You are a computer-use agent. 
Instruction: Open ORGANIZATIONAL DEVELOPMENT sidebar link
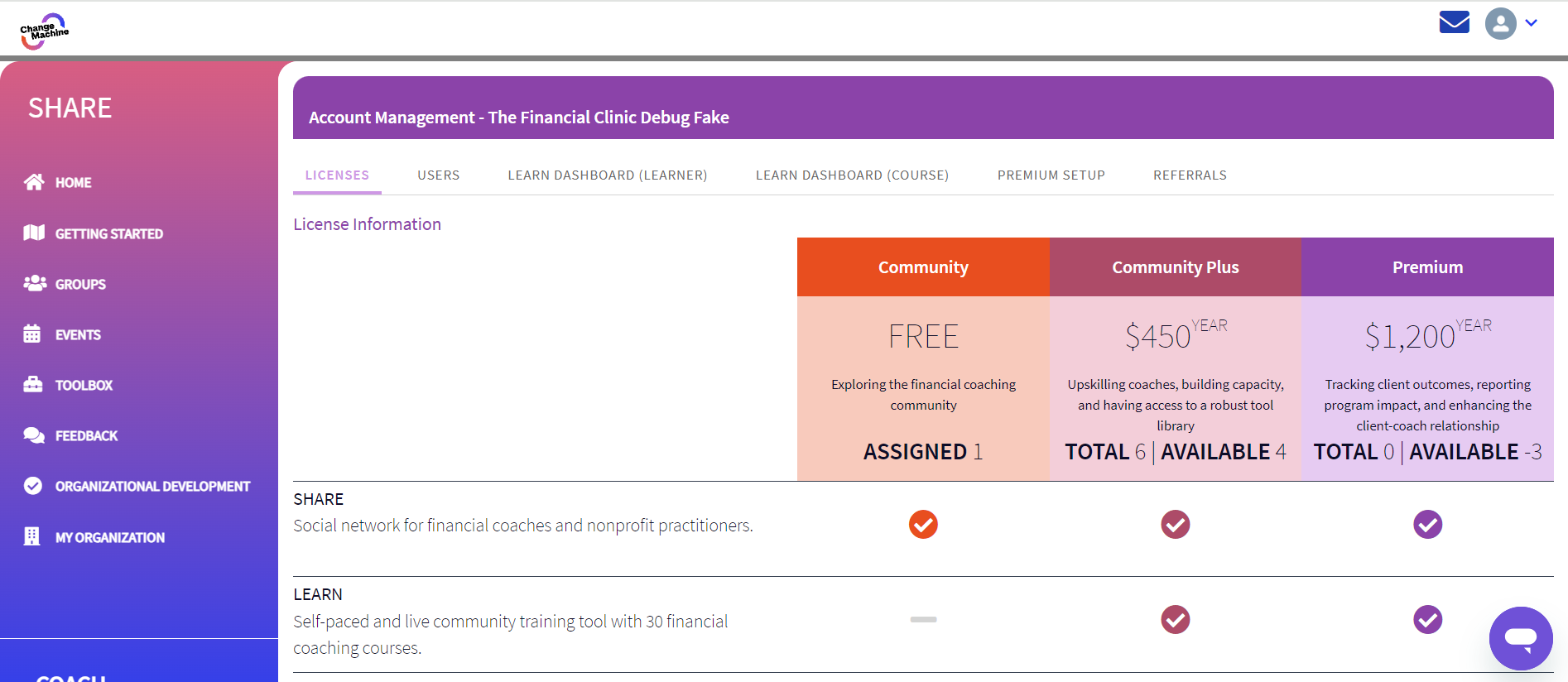pos(152,487)
